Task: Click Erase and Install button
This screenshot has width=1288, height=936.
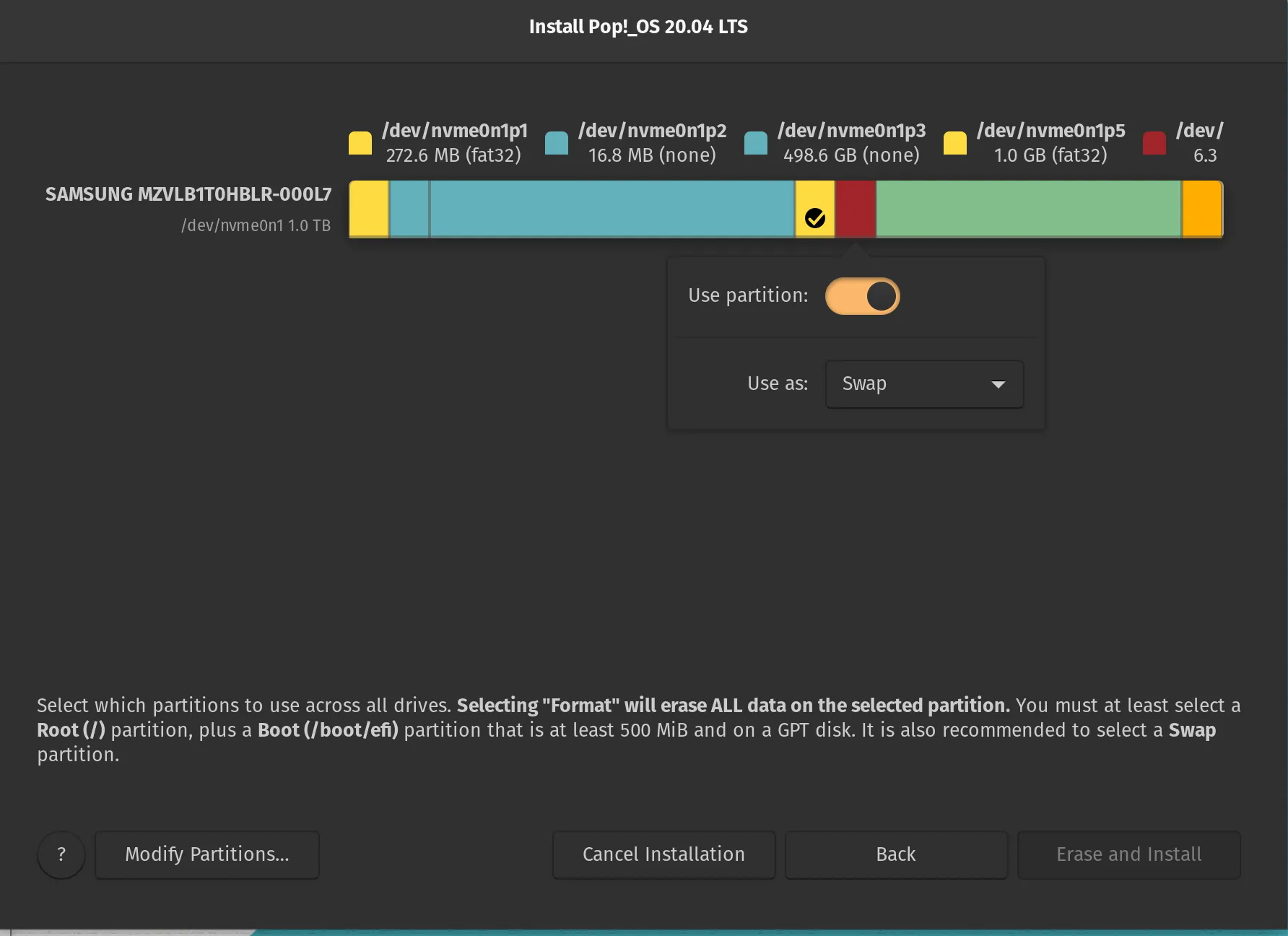Action: 1128,854
